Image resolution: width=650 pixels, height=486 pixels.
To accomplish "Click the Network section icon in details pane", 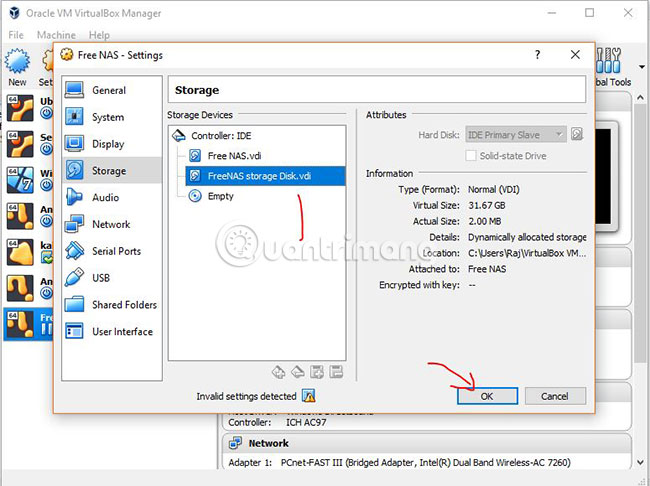I will [x=235, y=443].
